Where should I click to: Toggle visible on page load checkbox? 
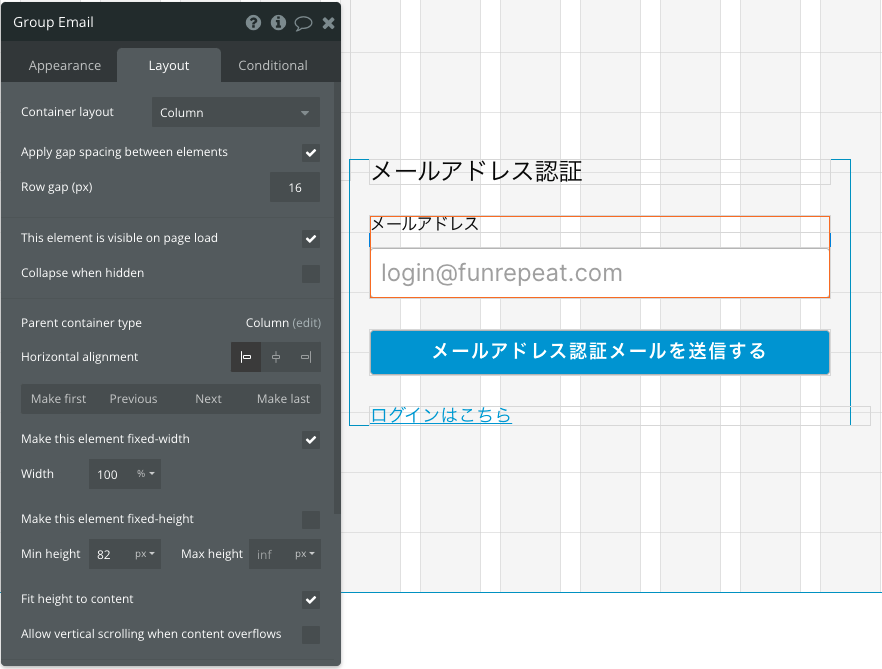[310, 239]
